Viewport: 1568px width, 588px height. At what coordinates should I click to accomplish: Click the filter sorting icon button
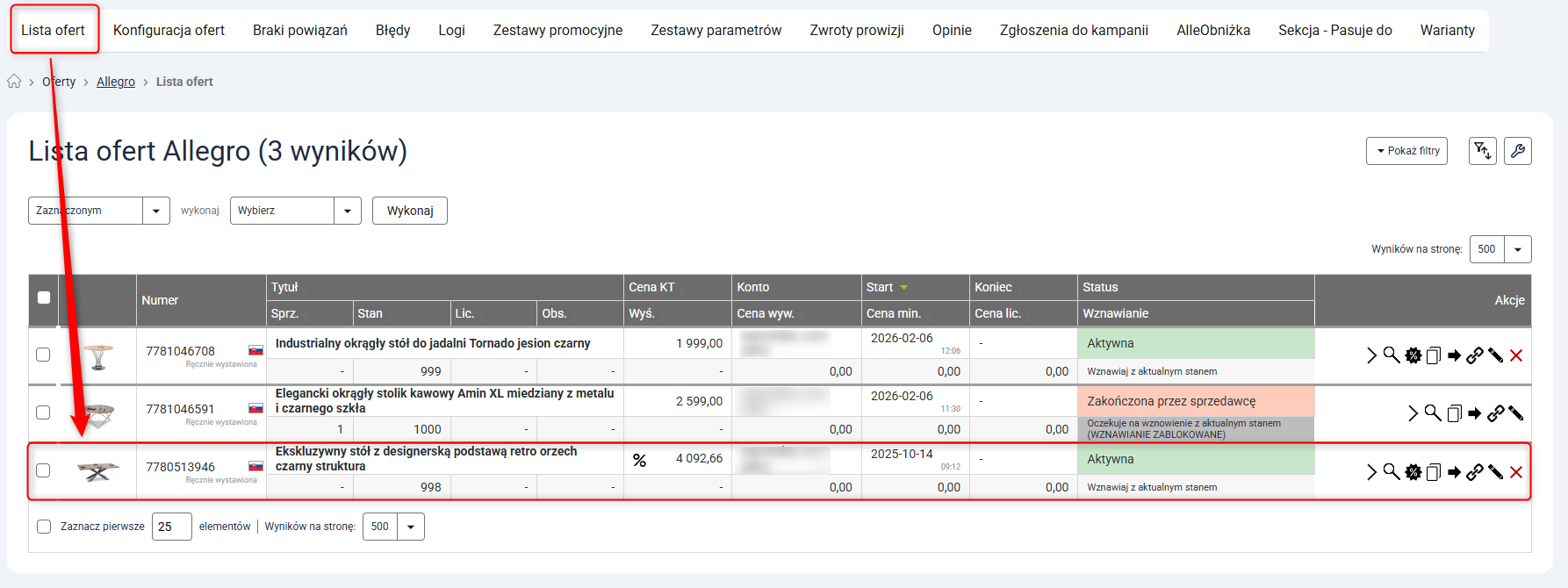click(1482, 151)
